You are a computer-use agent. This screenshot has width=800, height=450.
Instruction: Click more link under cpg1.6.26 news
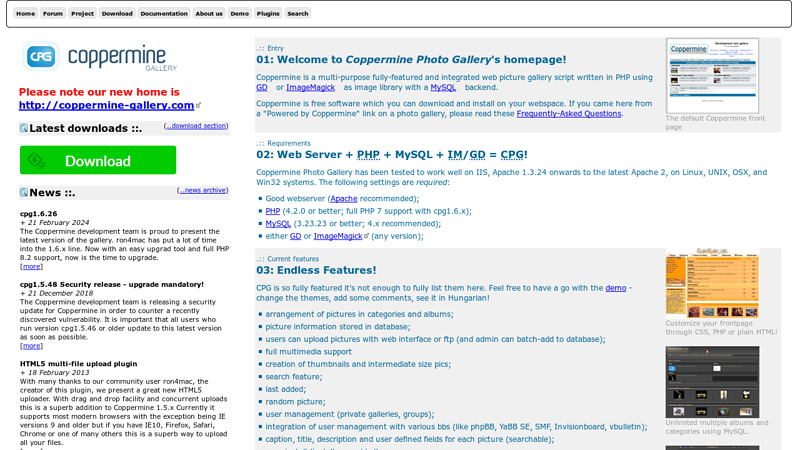(x=31, y=266)
